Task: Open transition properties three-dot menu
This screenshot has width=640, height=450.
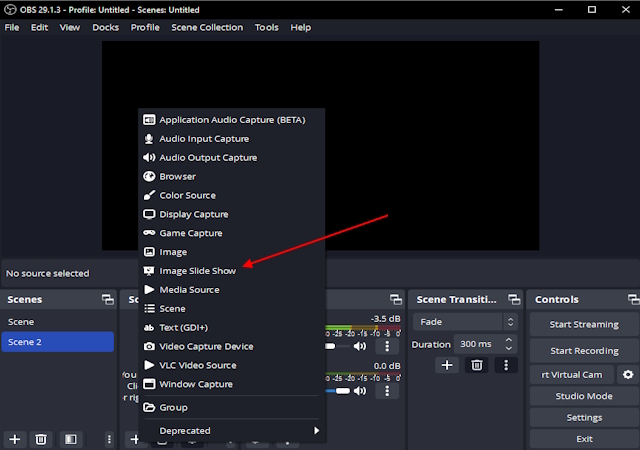Action: [506, 365]
